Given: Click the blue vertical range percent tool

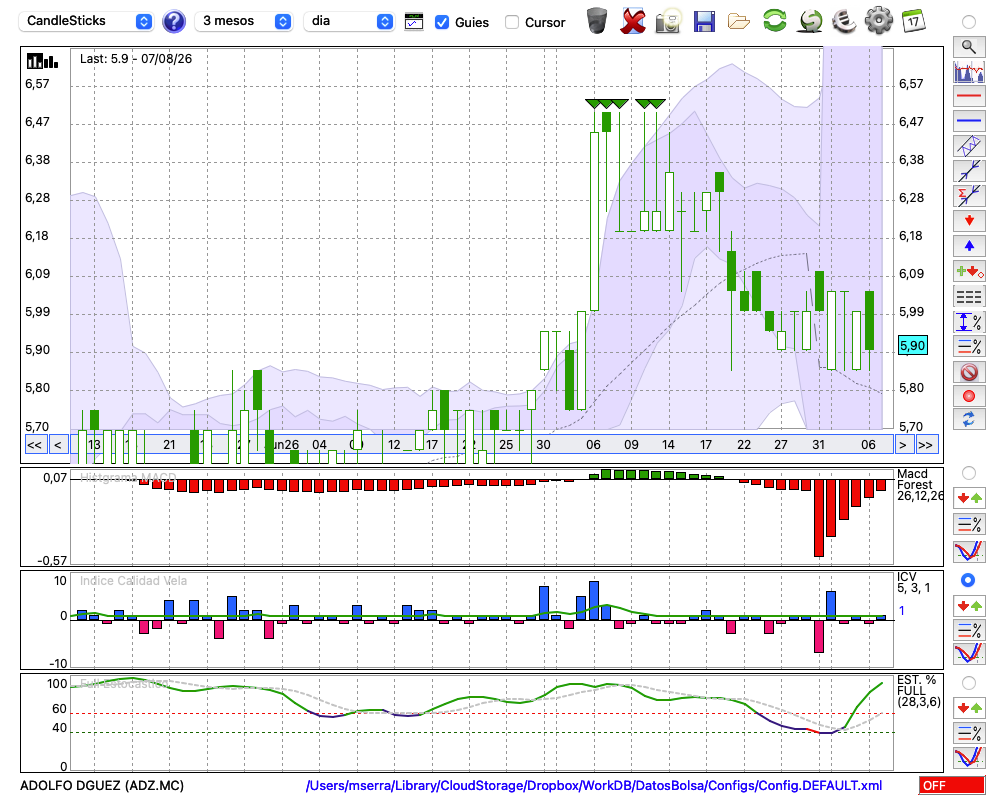Looking at the screenshot, I should coord(969,322).
